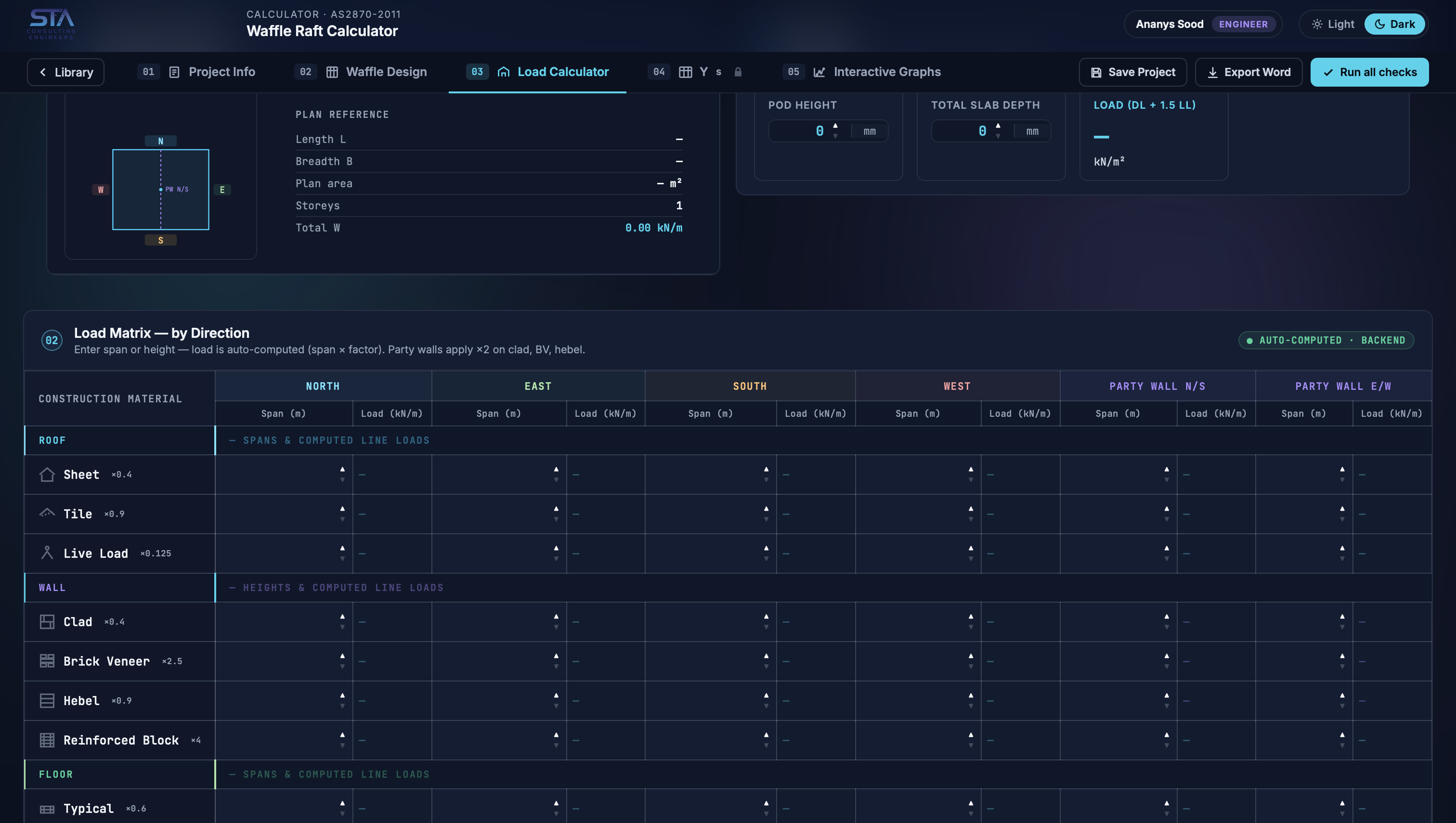Increment Hebel Party Wall E/W spinner
1456x823 pixels.
[1342, 696]
